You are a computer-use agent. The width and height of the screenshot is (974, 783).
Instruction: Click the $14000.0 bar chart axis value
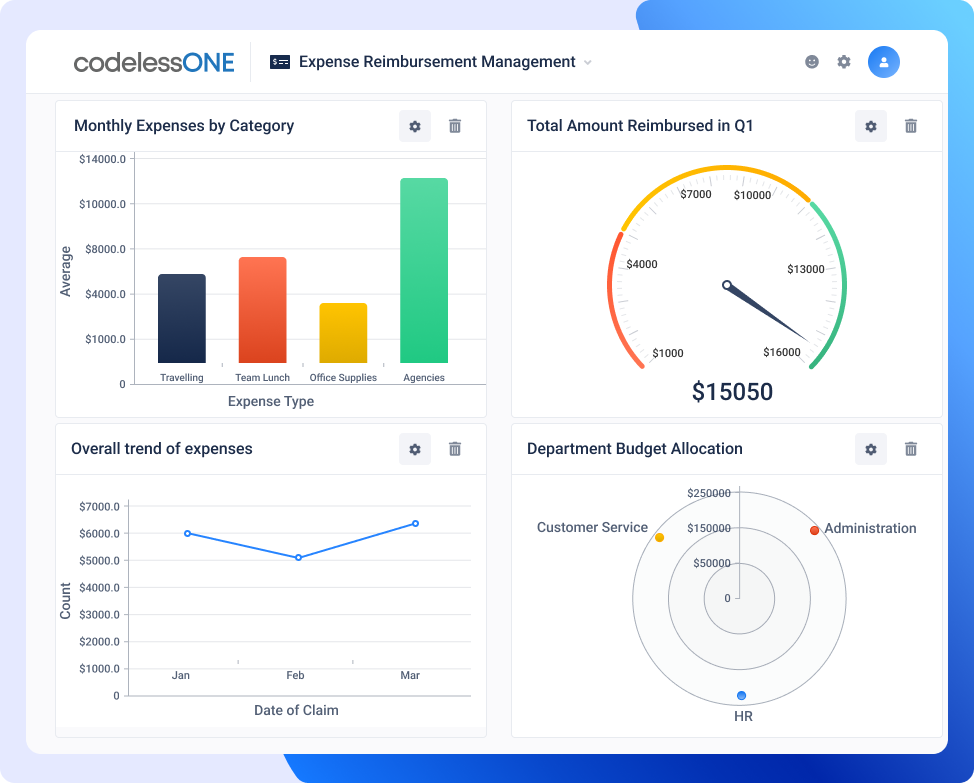coord(102,159)
